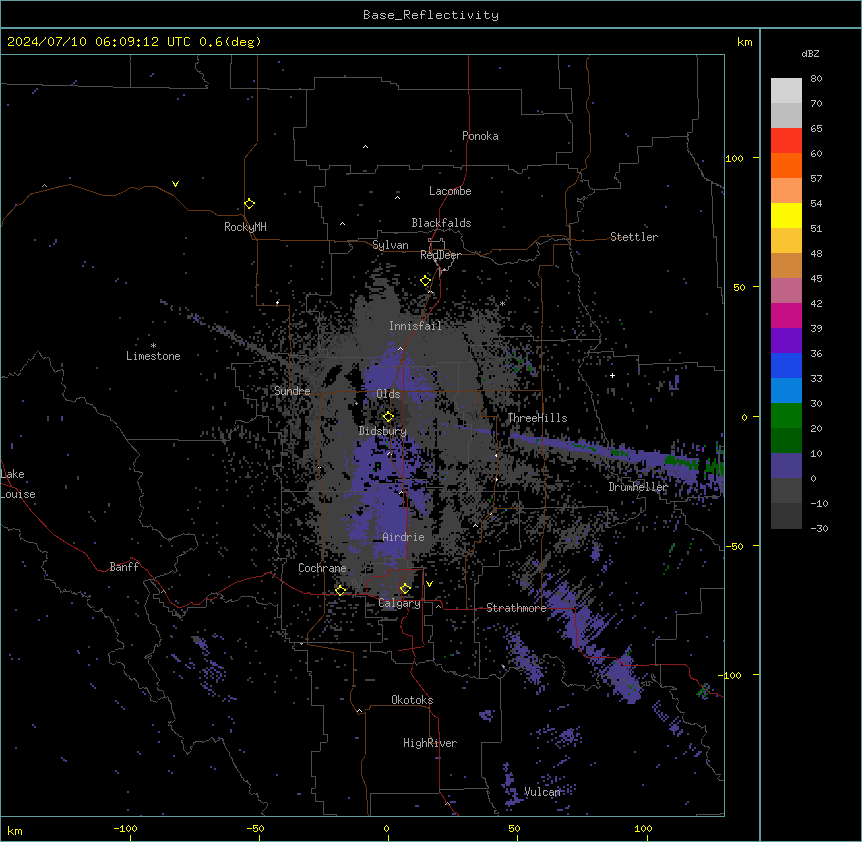Click the 50 tick on the bottom axis
Screen dimensions: 862x842
coord(514,828)
